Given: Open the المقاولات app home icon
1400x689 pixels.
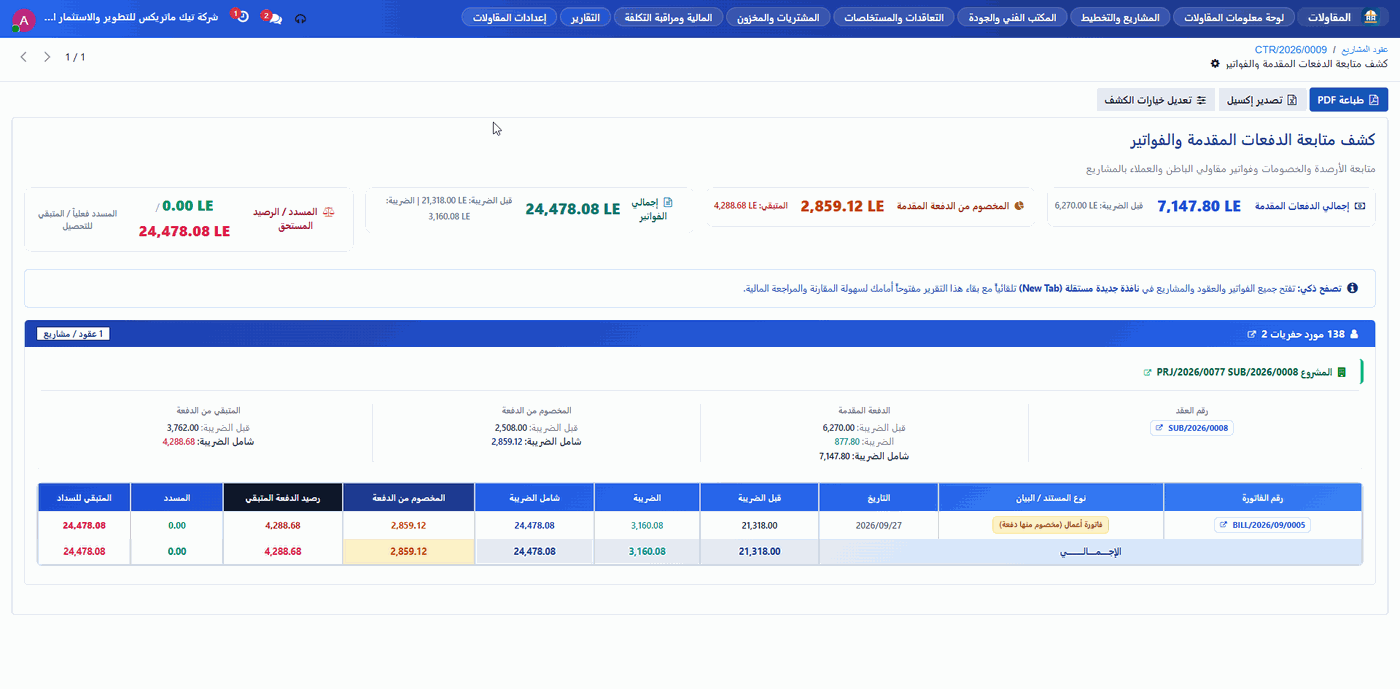Looking at the screenshot, I should point(1369,18).
